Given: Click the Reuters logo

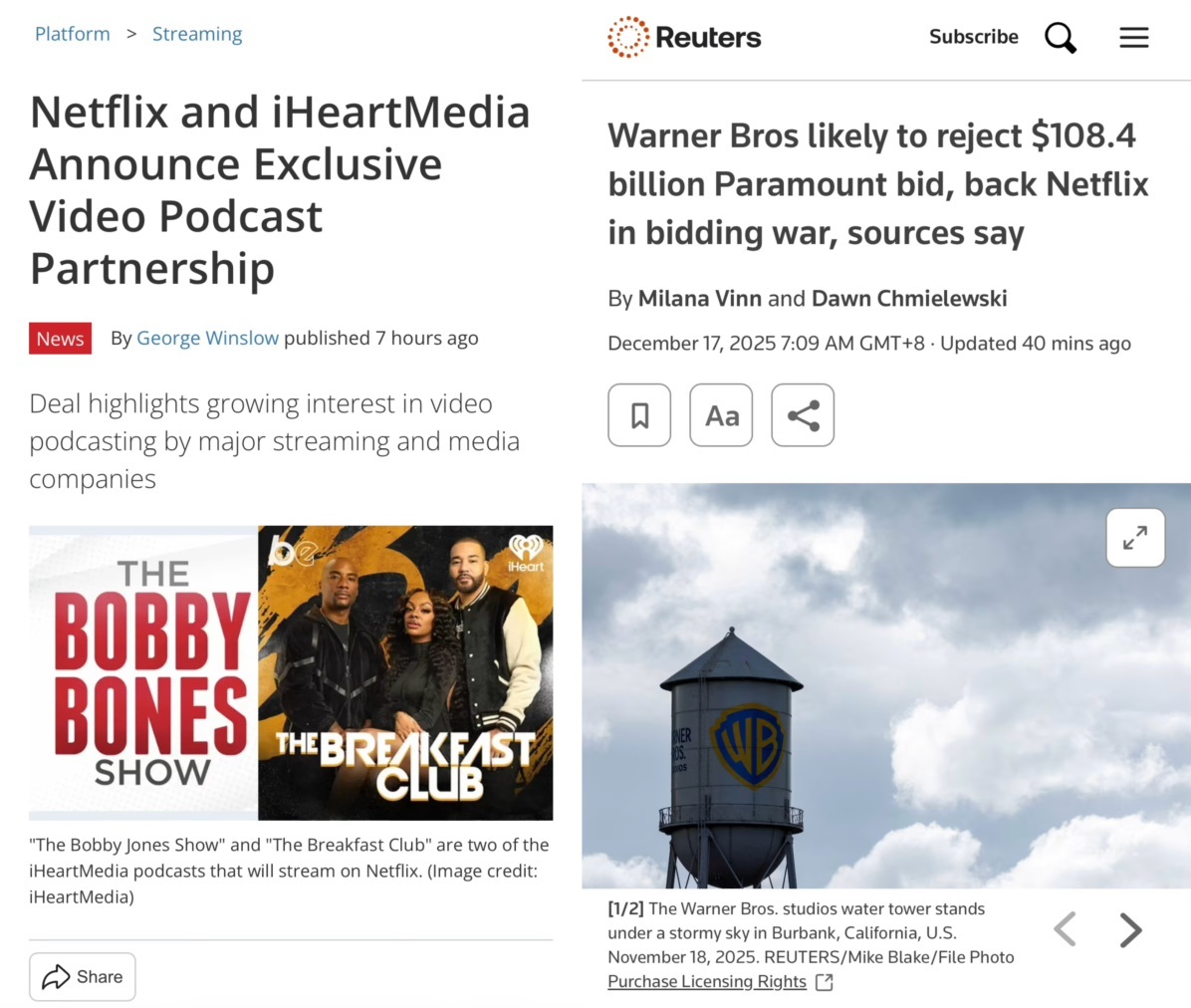Looking at the screenshot, I should 684,38.
